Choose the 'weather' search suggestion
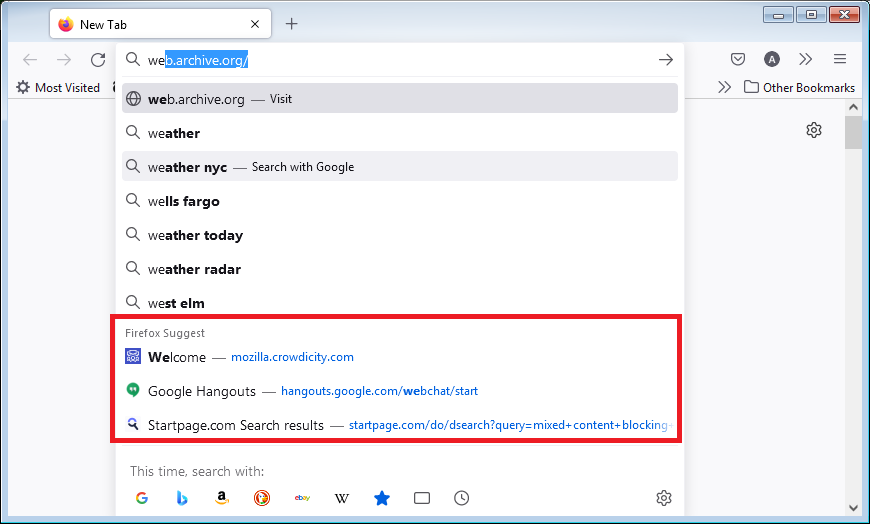 point(399,133)
